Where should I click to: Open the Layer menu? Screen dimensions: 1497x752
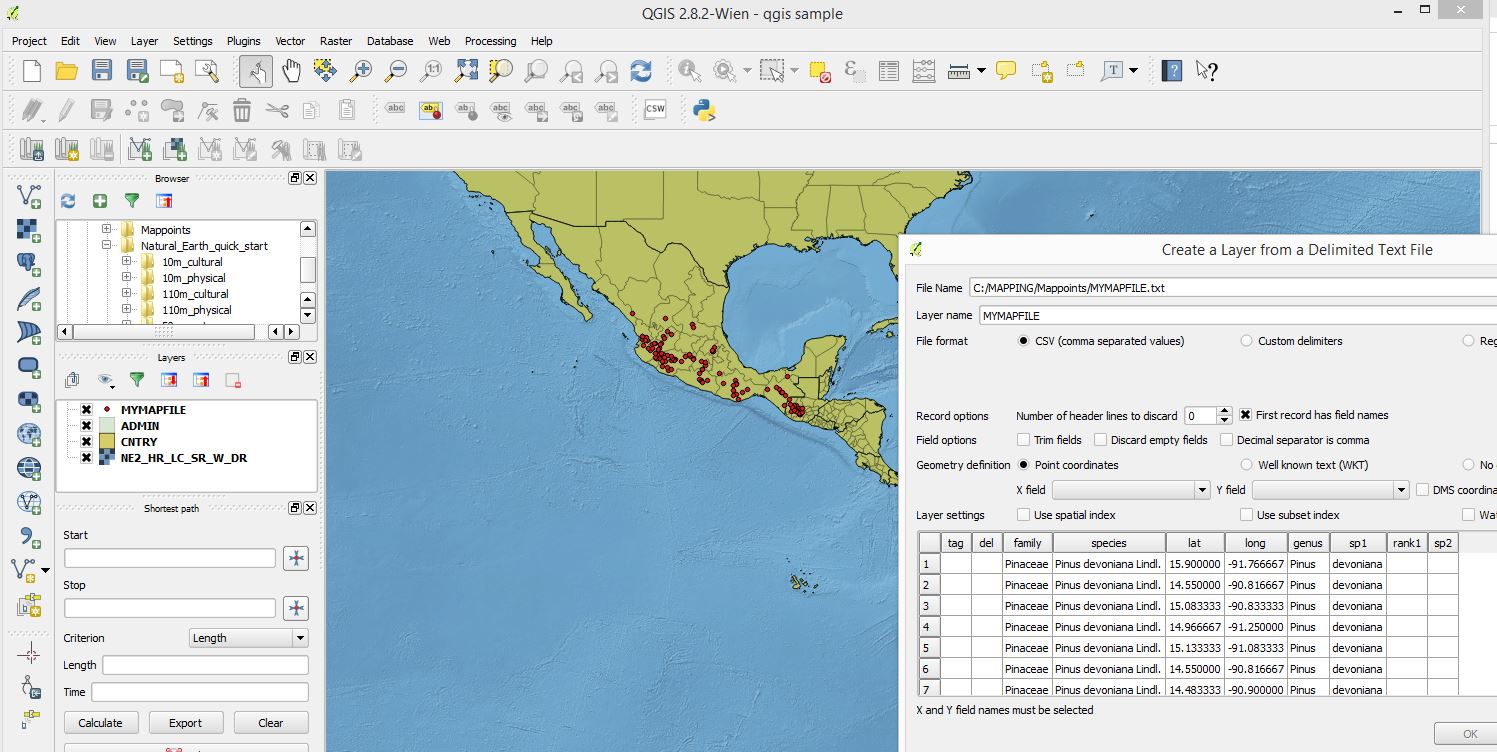144,41
